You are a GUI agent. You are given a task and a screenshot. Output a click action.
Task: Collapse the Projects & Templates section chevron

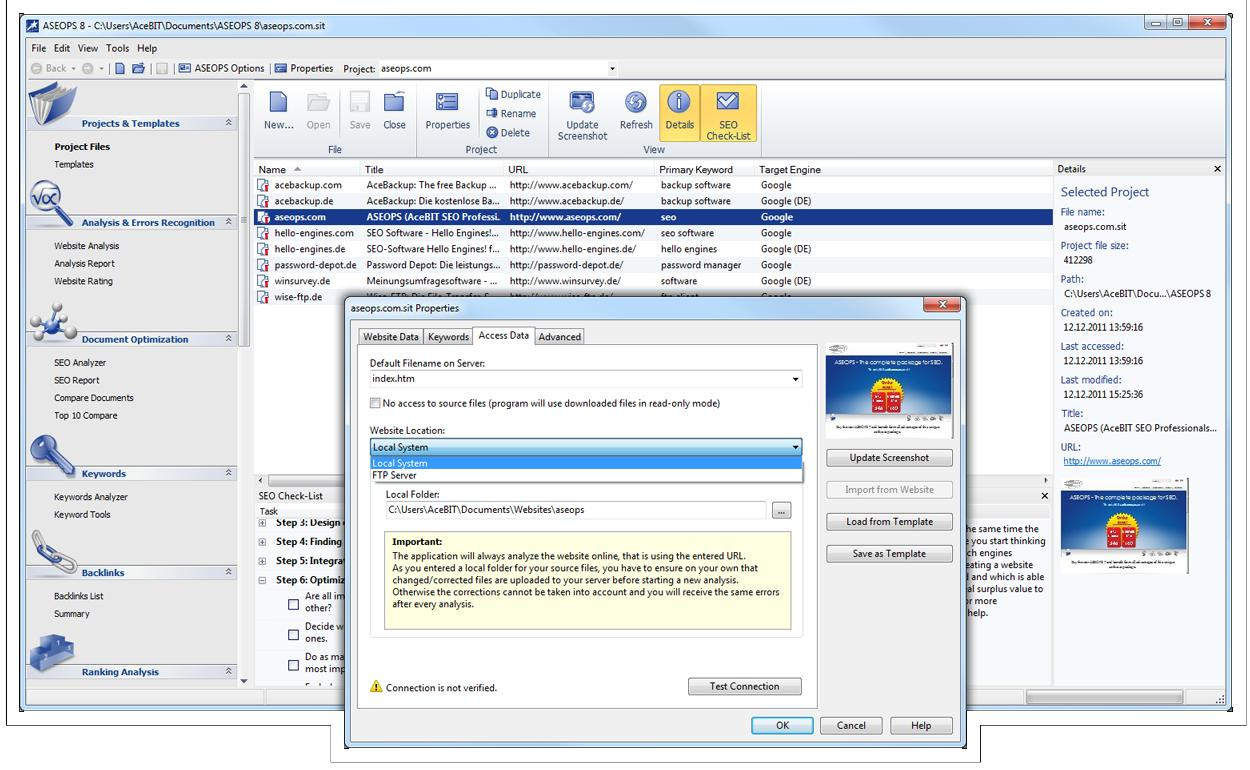[227, 123]
